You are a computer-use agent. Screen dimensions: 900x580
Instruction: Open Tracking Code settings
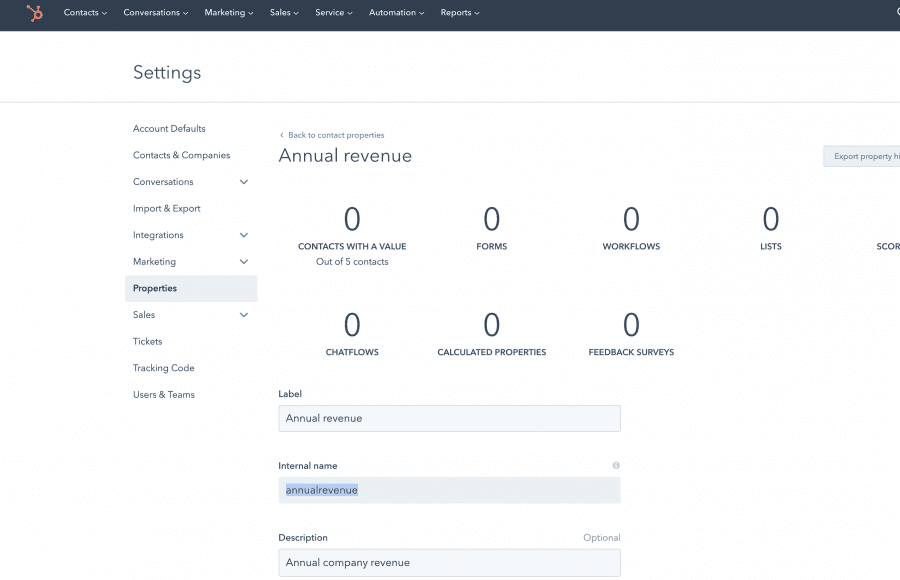click(x=163, y=368)
